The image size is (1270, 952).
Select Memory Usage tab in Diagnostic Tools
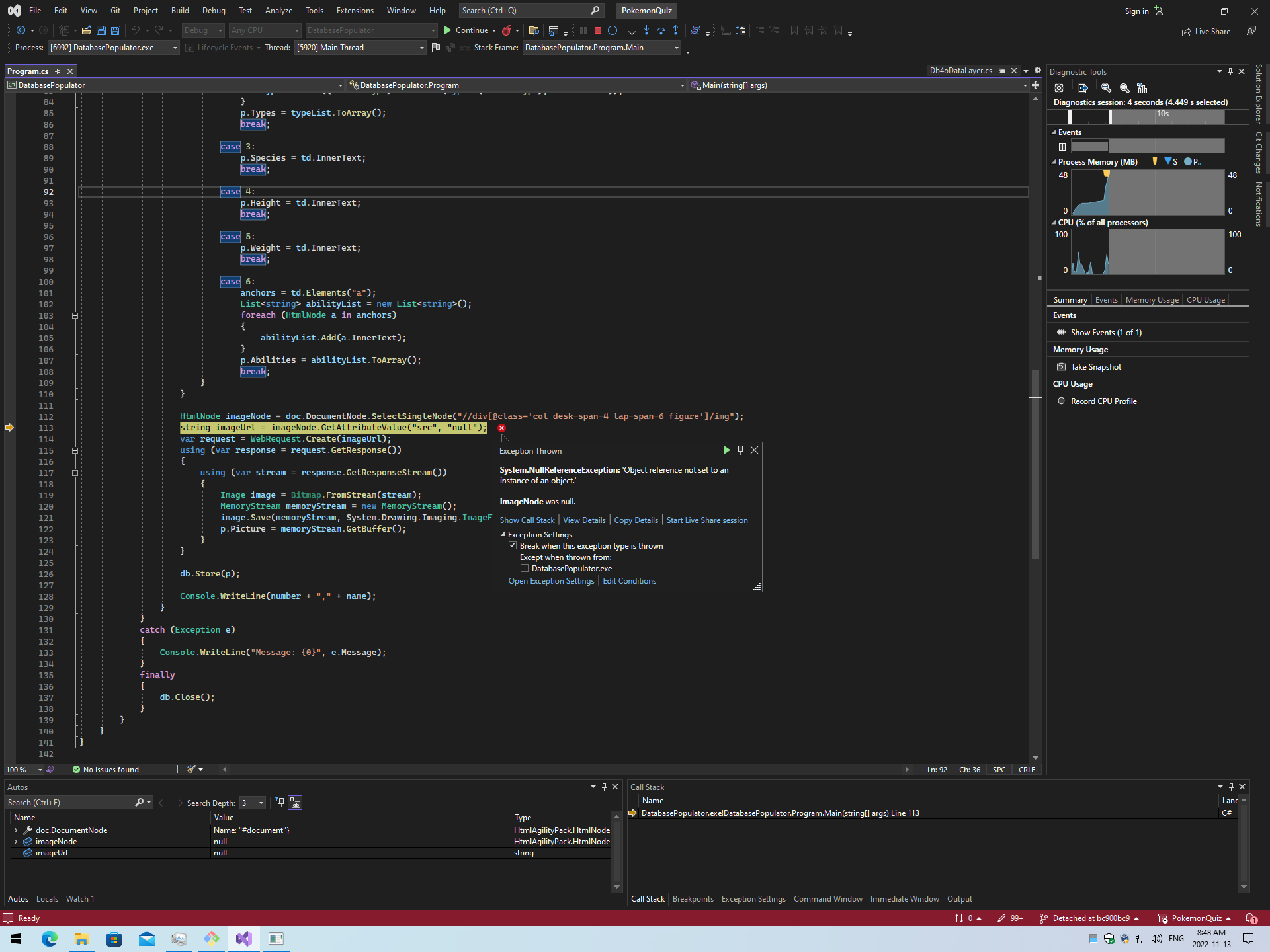(x=1152, y=300)
